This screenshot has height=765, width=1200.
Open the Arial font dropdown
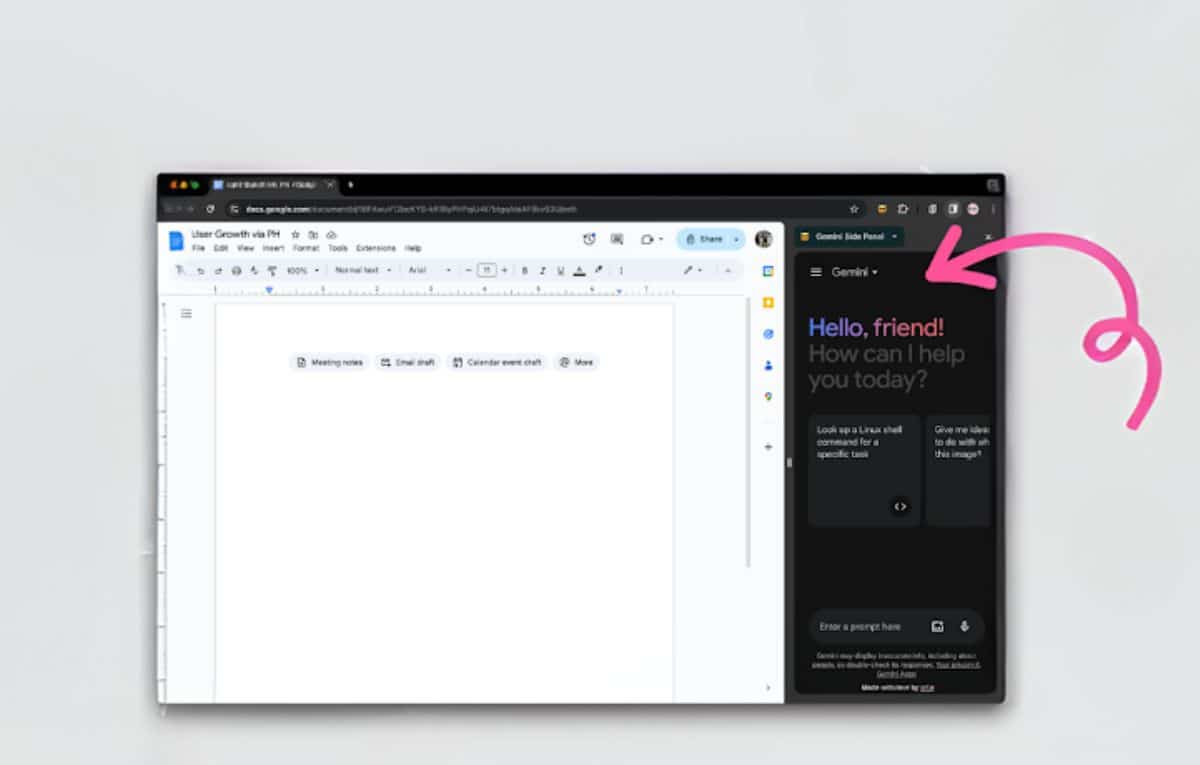click(x=429, y=271)
